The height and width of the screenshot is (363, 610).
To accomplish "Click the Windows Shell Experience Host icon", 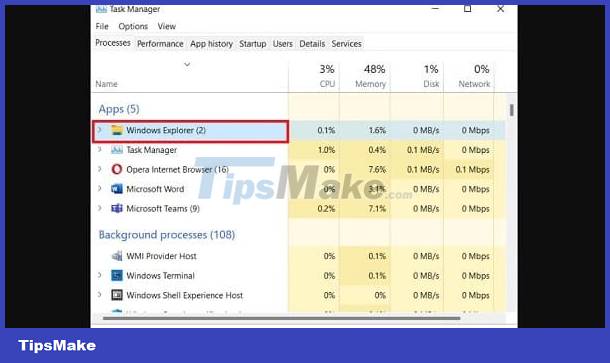I will (117, 295).
